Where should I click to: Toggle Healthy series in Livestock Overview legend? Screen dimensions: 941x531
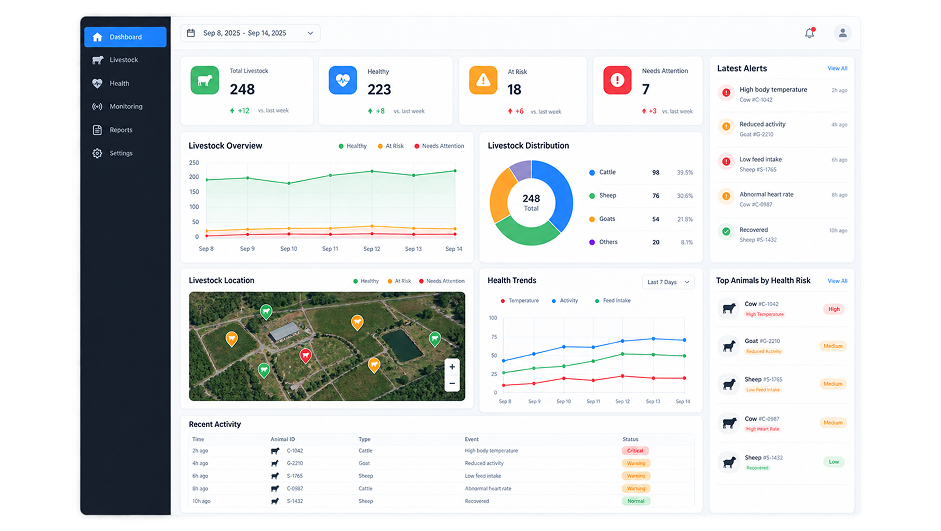pos(353,146)
